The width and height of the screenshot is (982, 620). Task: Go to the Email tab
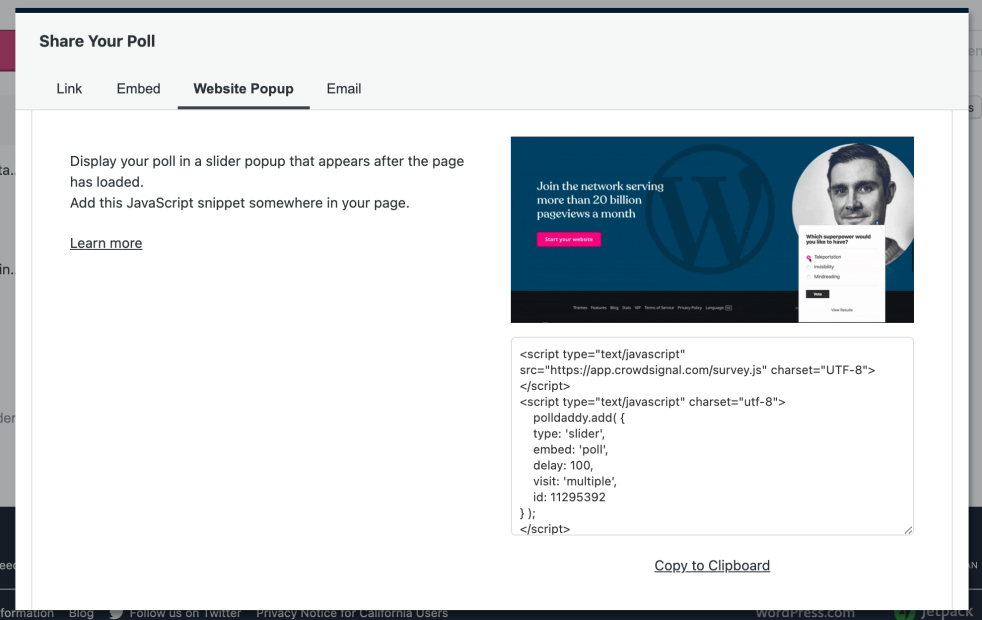[343, 88]
